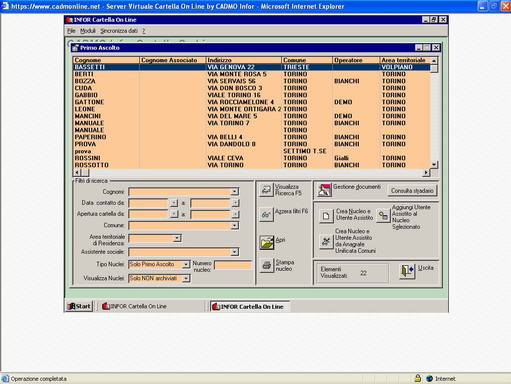Click the Comune column header
511x384 pixels.
pyautogui.click(x=307, y=60)
